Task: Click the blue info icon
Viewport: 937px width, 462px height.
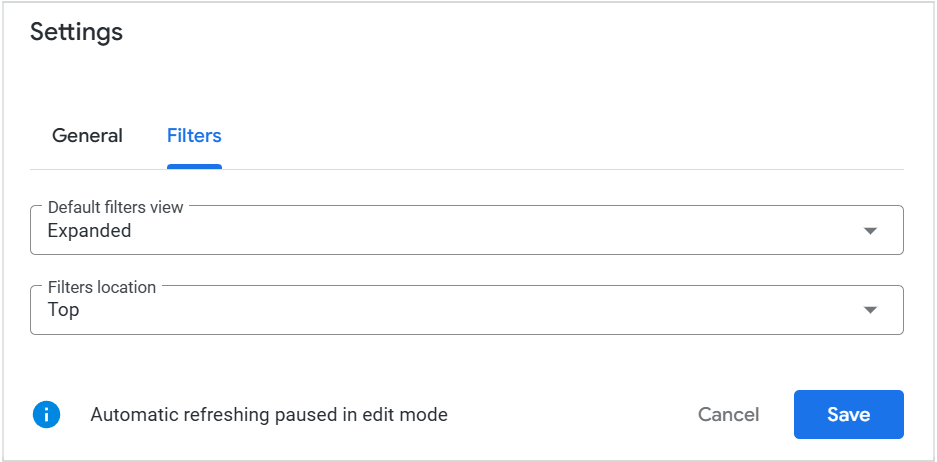Action: click(x=46, y=414)
